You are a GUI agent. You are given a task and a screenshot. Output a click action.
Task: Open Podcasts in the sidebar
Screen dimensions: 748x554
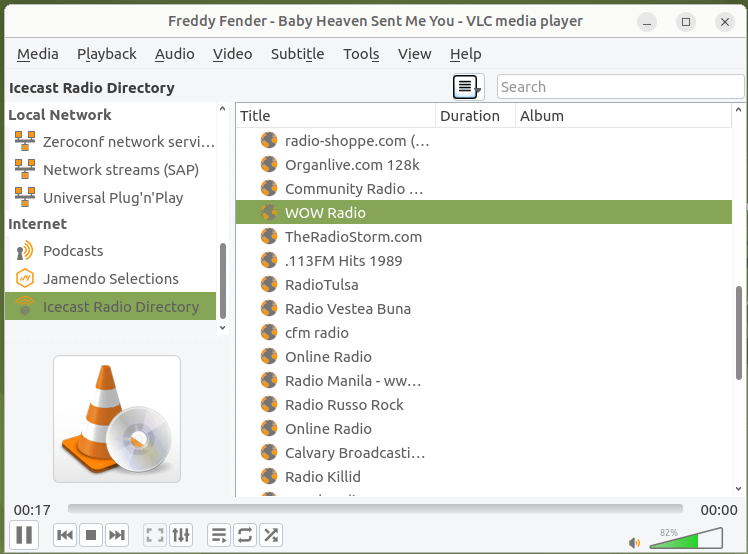point(113,251)
